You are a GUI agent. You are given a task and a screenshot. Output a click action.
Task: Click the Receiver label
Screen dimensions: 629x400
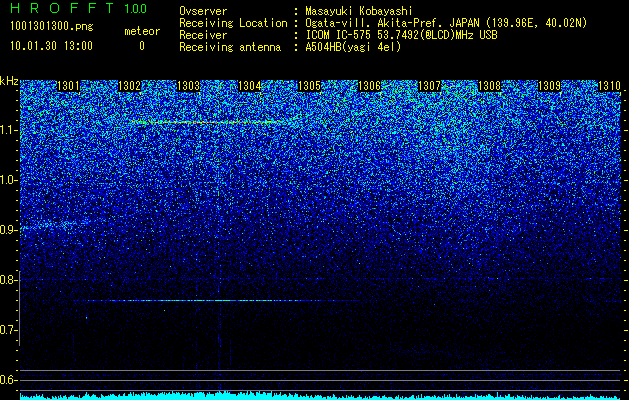[203, 35]
